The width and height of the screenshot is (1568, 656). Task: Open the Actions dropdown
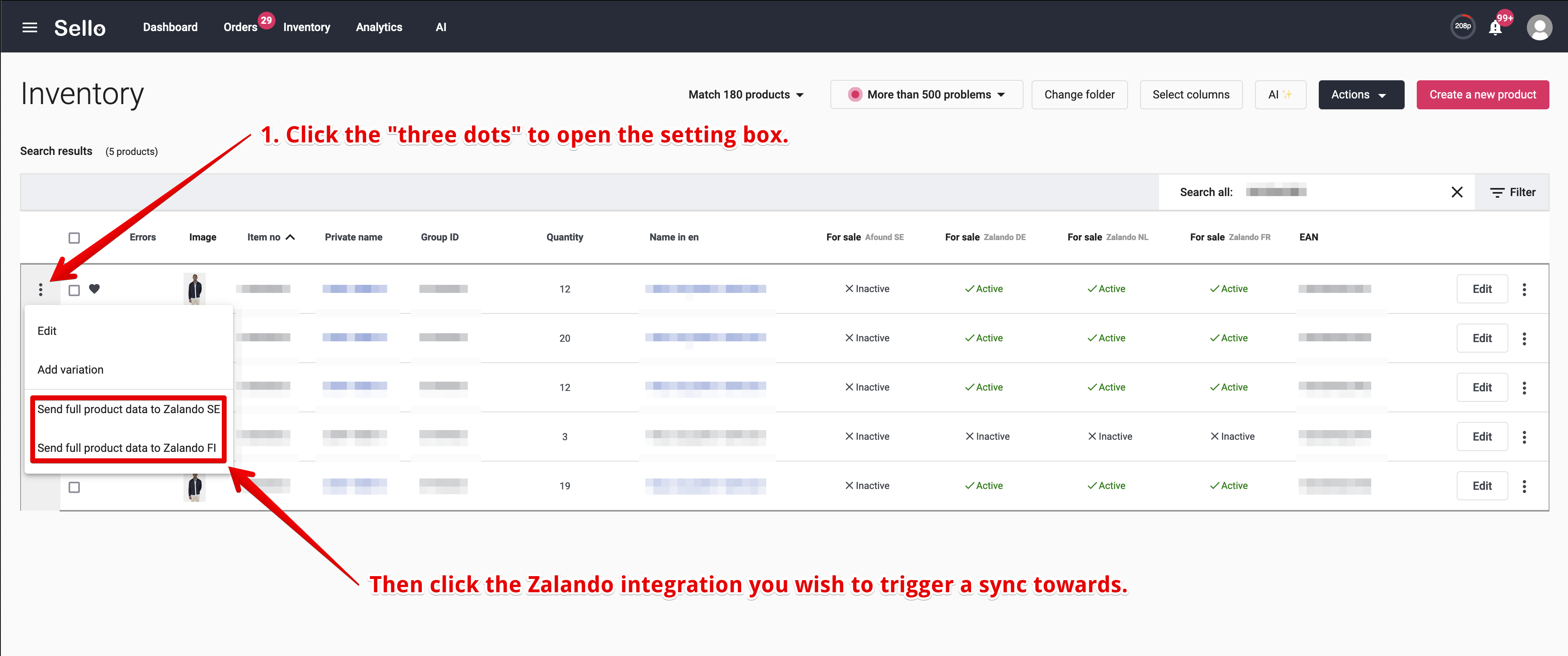point(1361,95)
